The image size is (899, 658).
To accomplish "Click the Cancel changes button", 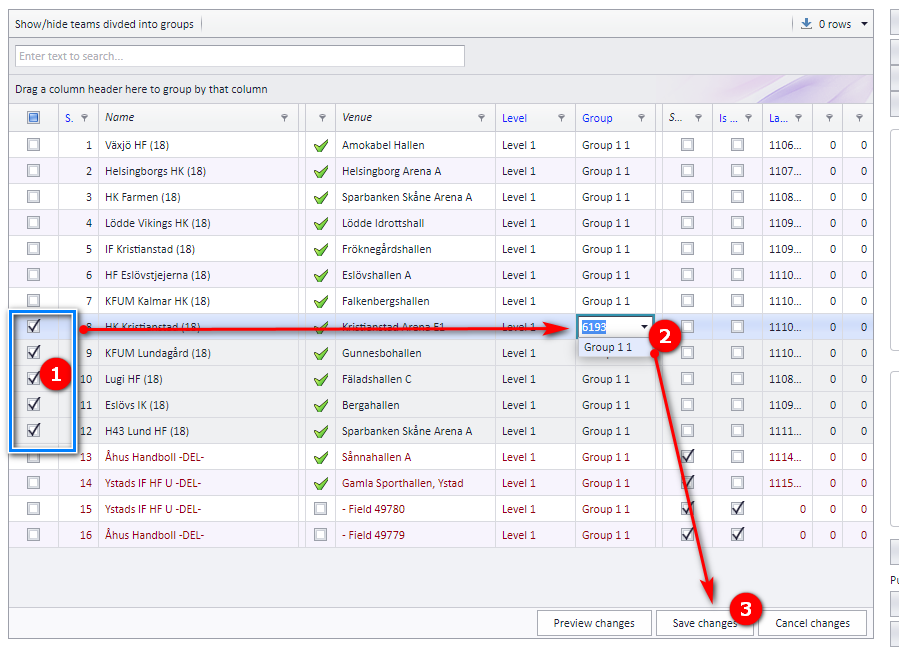I will coord(812,623).
